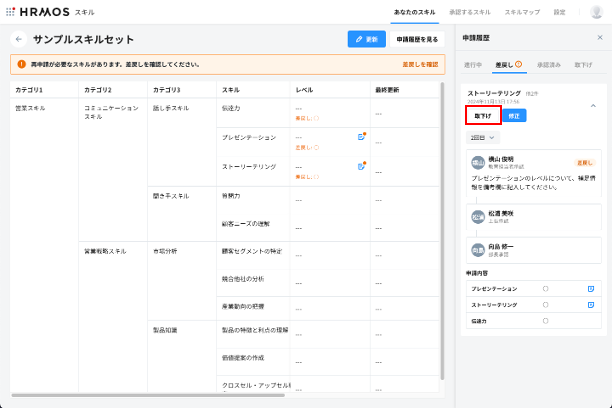Click 横山 俊明 reviewer avatar
612x408 pixels.
point(478,161)
